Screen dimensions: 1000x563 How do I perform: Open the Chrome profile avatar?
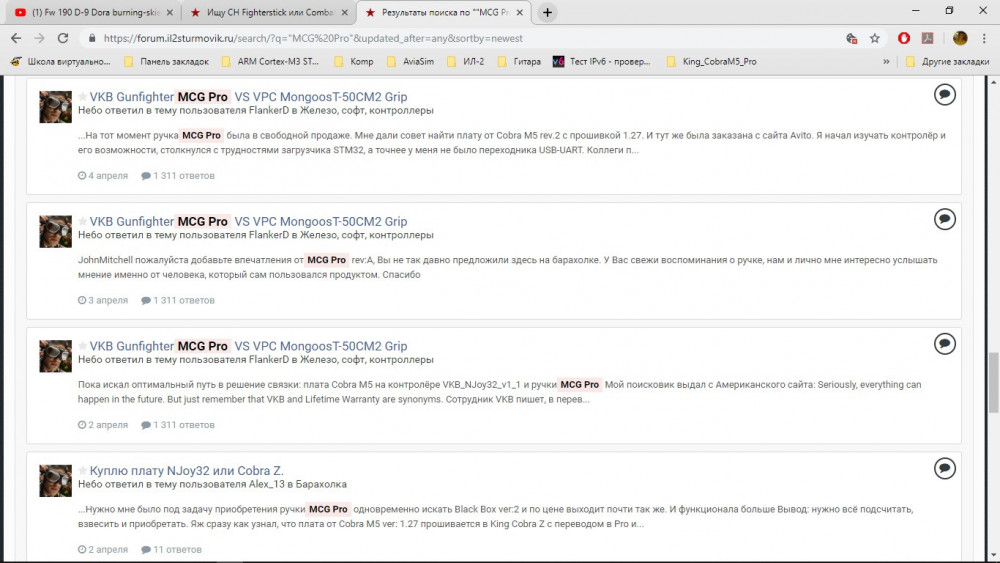[x=960, y=38]
